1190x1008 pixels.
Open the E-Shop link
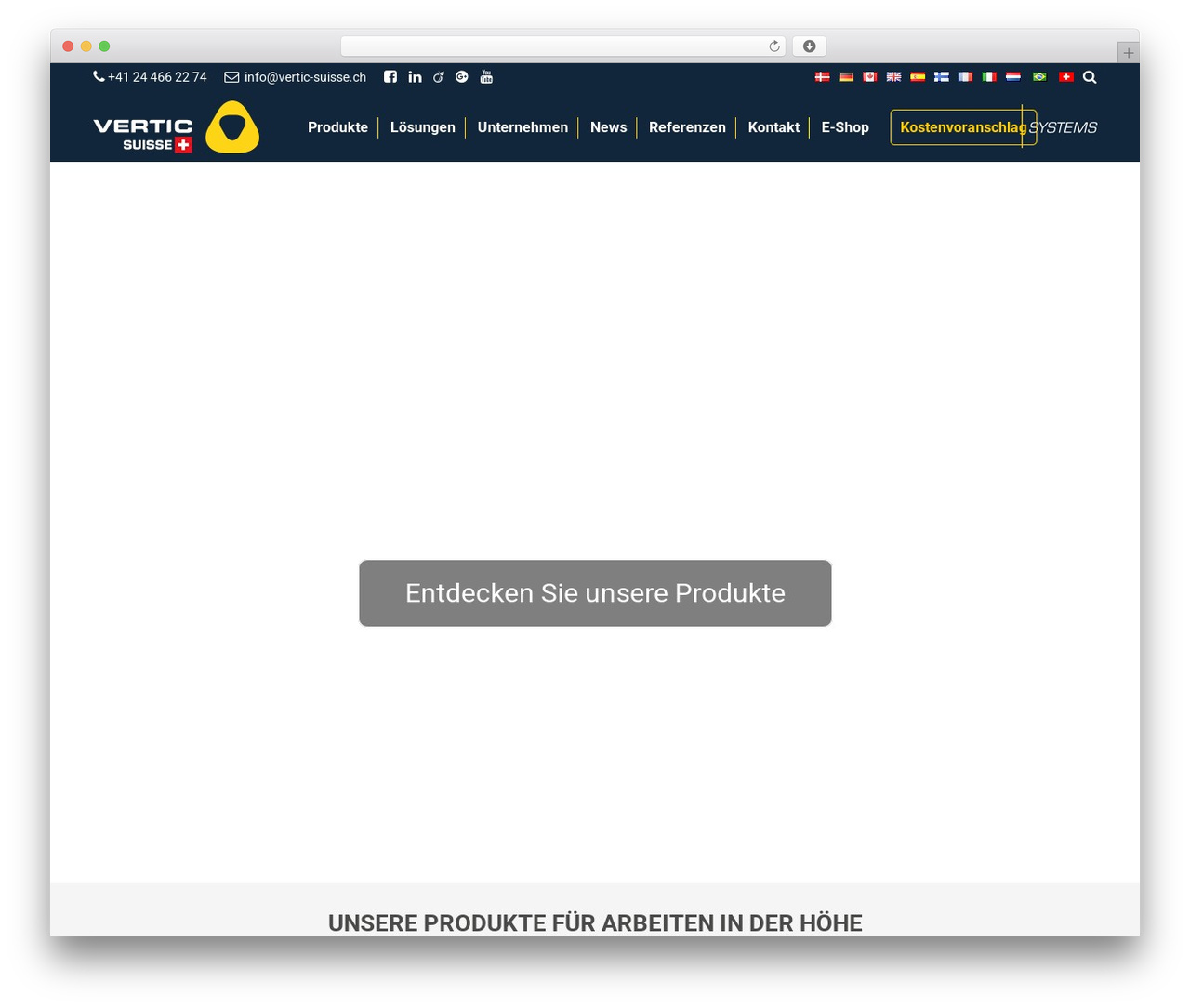pyautogui.click(x=845, y=127)
